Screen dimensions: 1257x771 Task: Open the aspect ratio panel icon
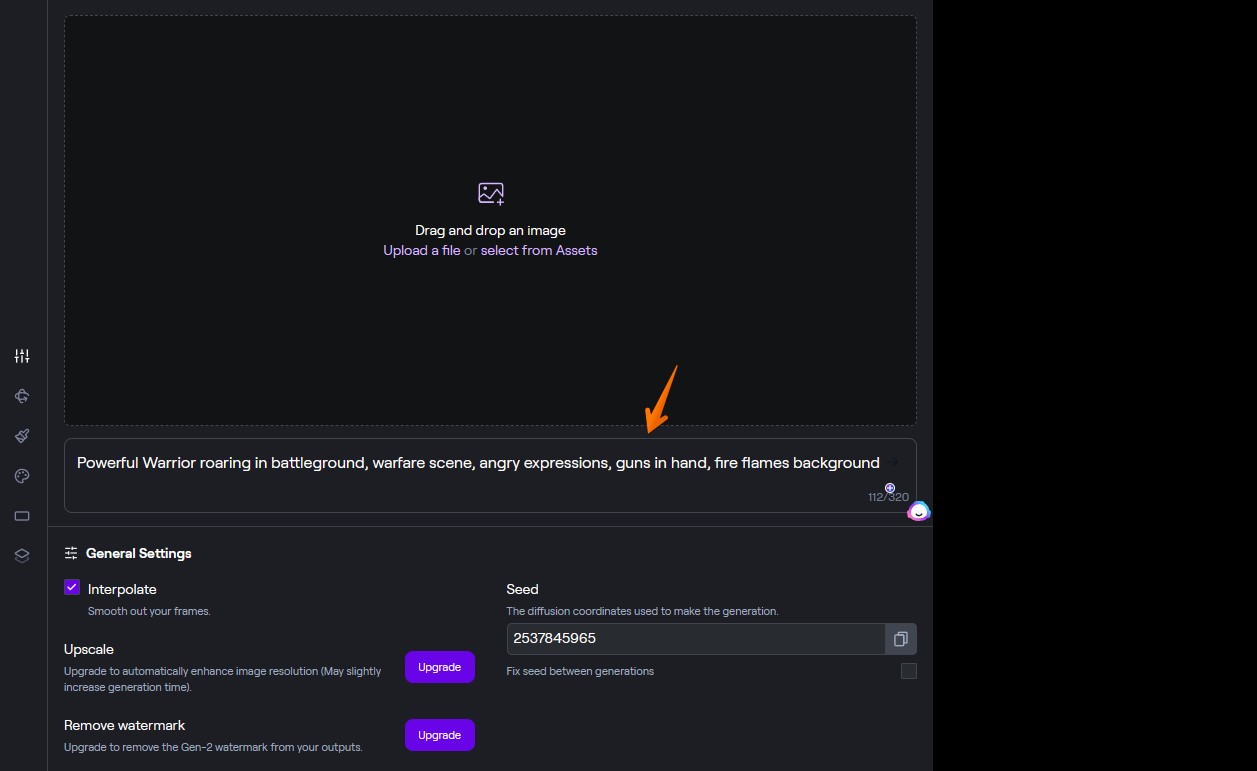tap(21, 515)
